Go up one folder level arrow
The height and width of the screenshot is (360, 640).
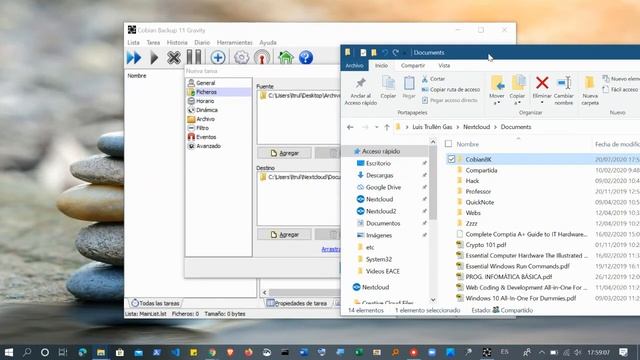point(387,127)
